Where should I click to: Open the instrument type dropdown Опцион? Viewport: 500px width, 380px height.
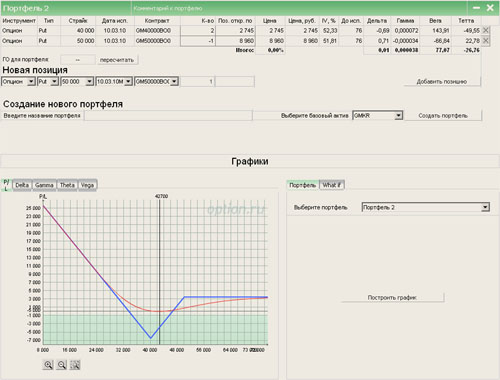[31, 81]
